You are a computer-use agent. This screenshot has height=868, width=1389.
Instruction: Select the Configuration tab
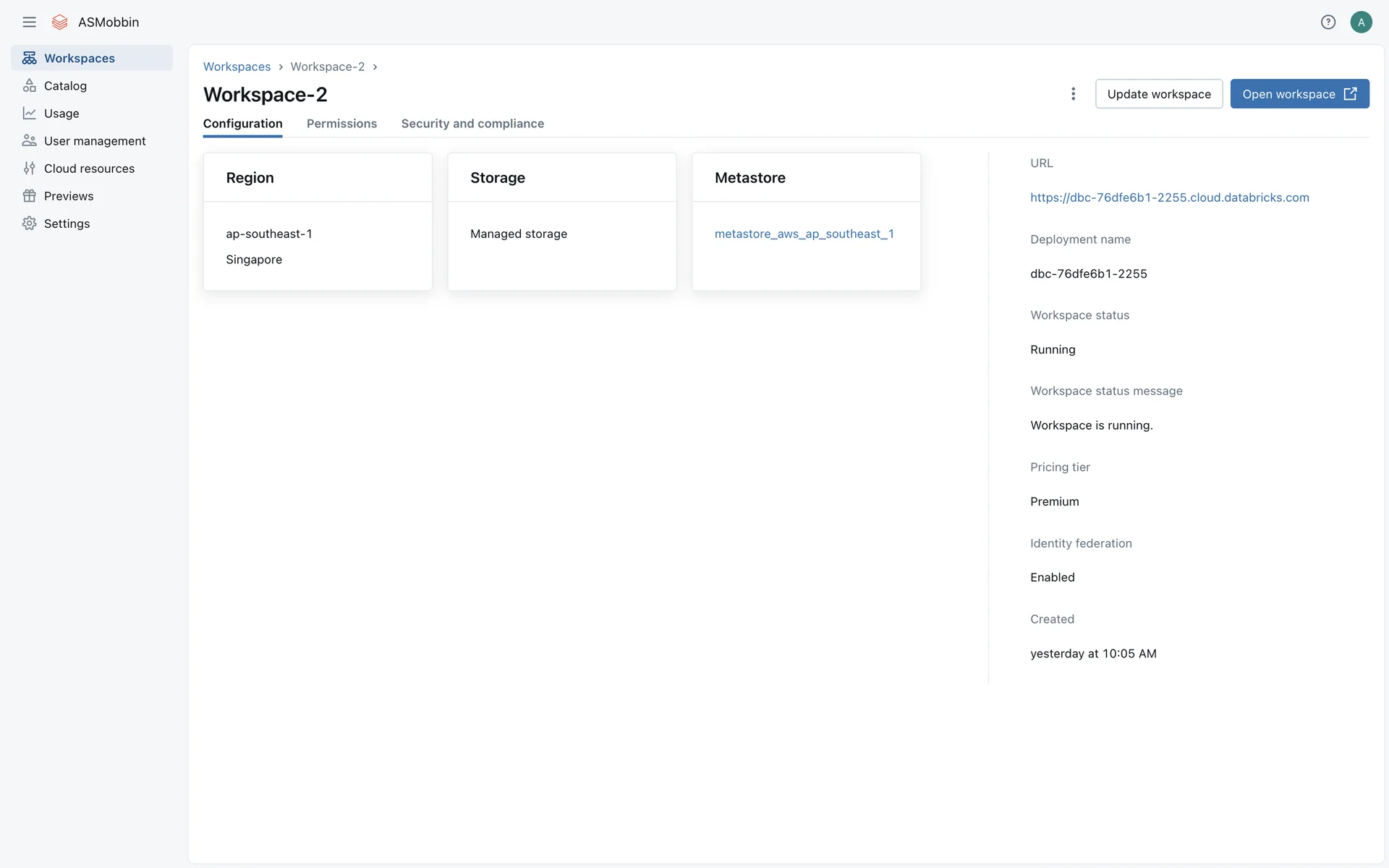(242, 124)
